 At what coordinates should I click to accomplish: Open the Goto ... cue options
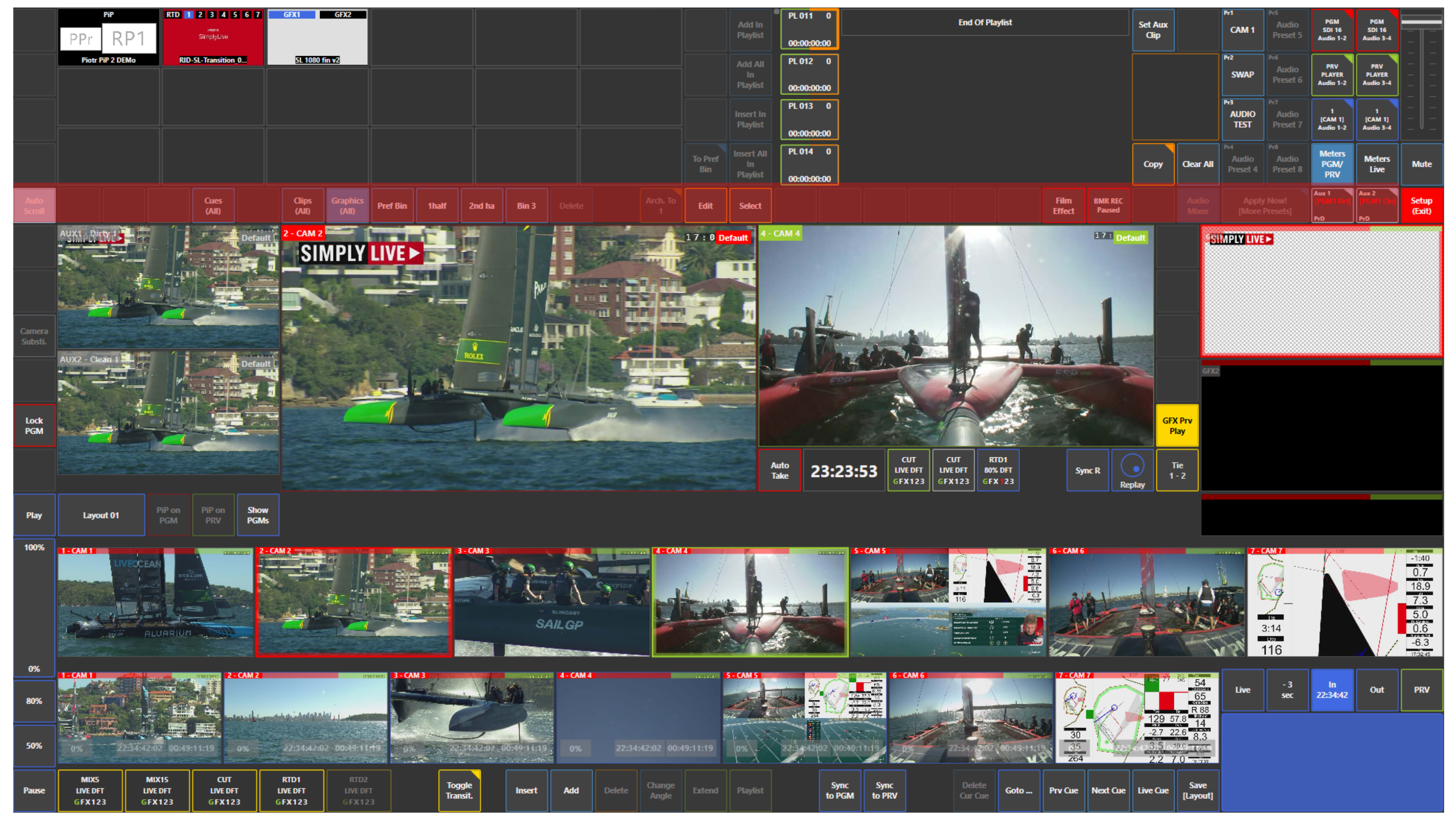1018,790
